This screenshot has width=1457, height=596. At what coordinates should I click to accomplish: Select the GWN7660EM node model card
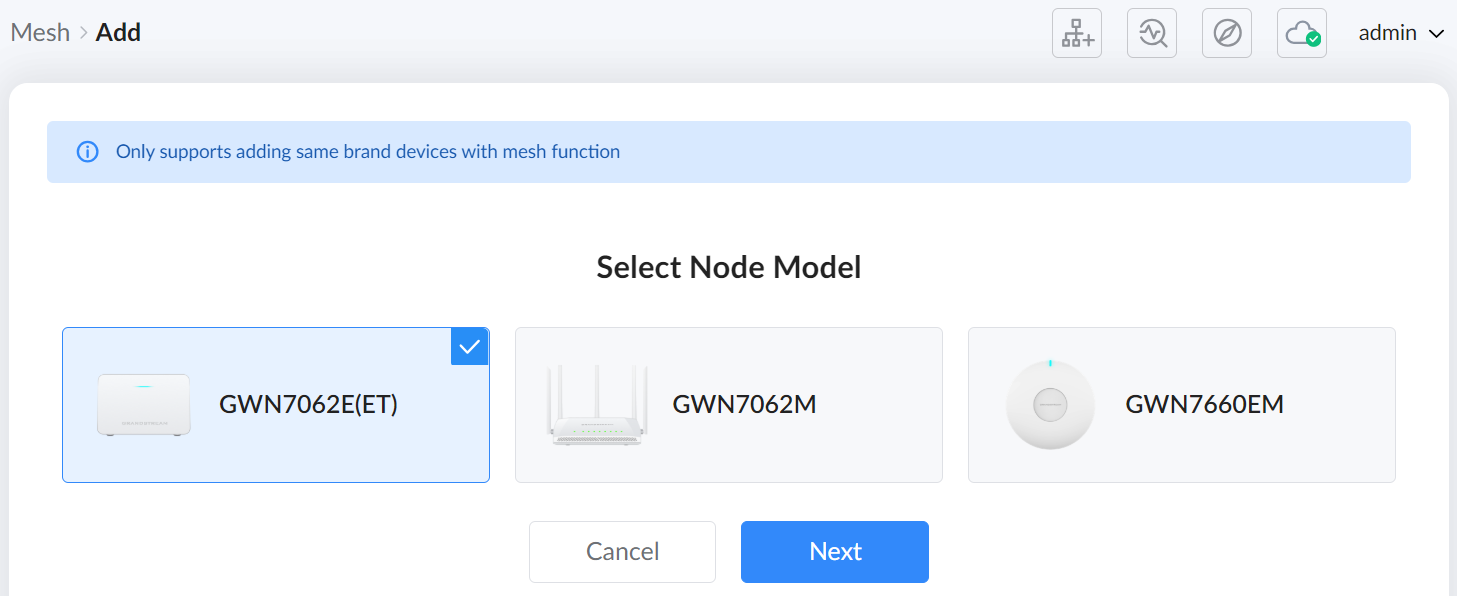coord(1182,405)
